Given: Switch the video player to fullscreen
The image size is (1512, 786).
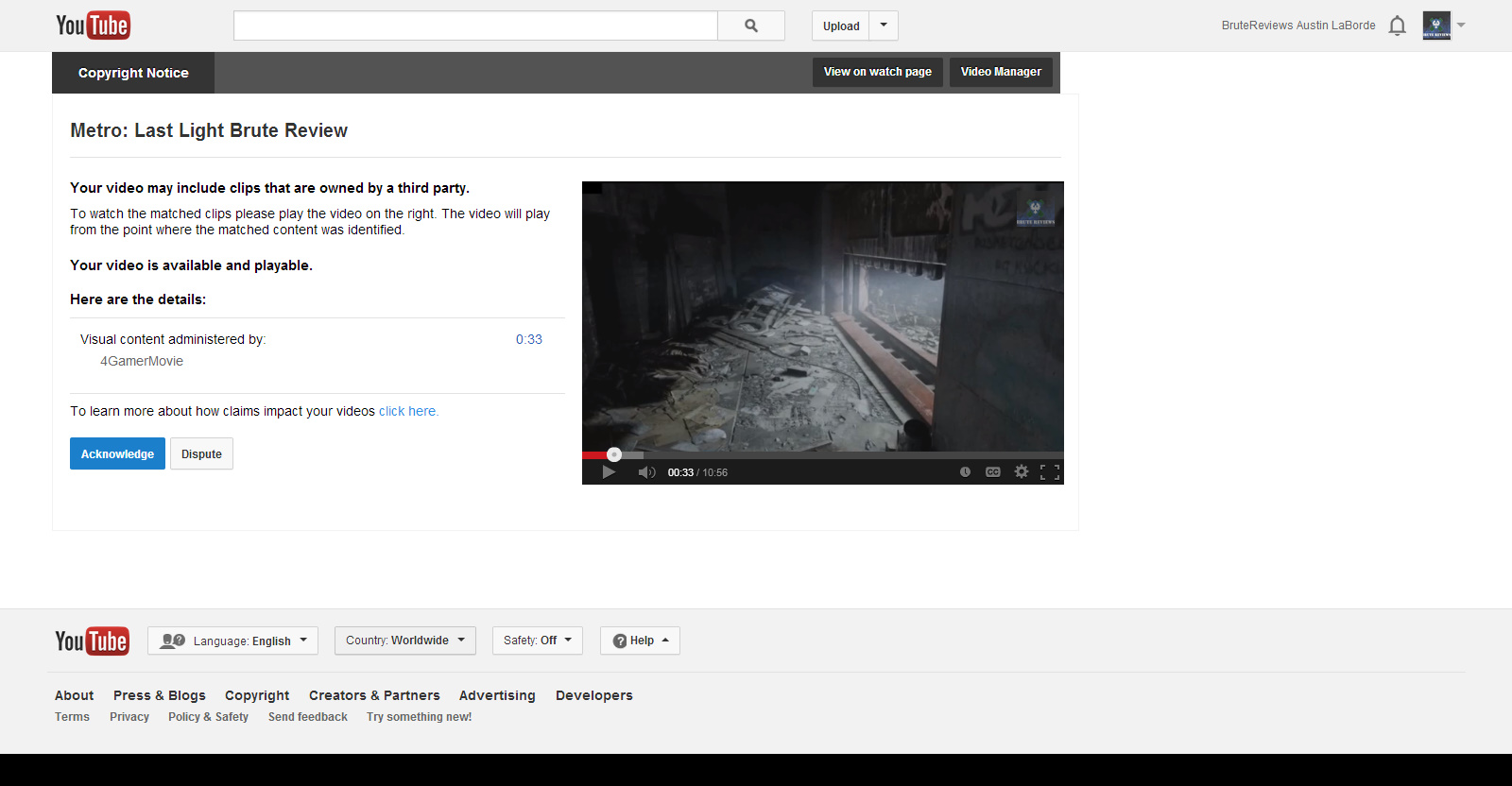Looking at the screenshot, I should [1050, 472].
